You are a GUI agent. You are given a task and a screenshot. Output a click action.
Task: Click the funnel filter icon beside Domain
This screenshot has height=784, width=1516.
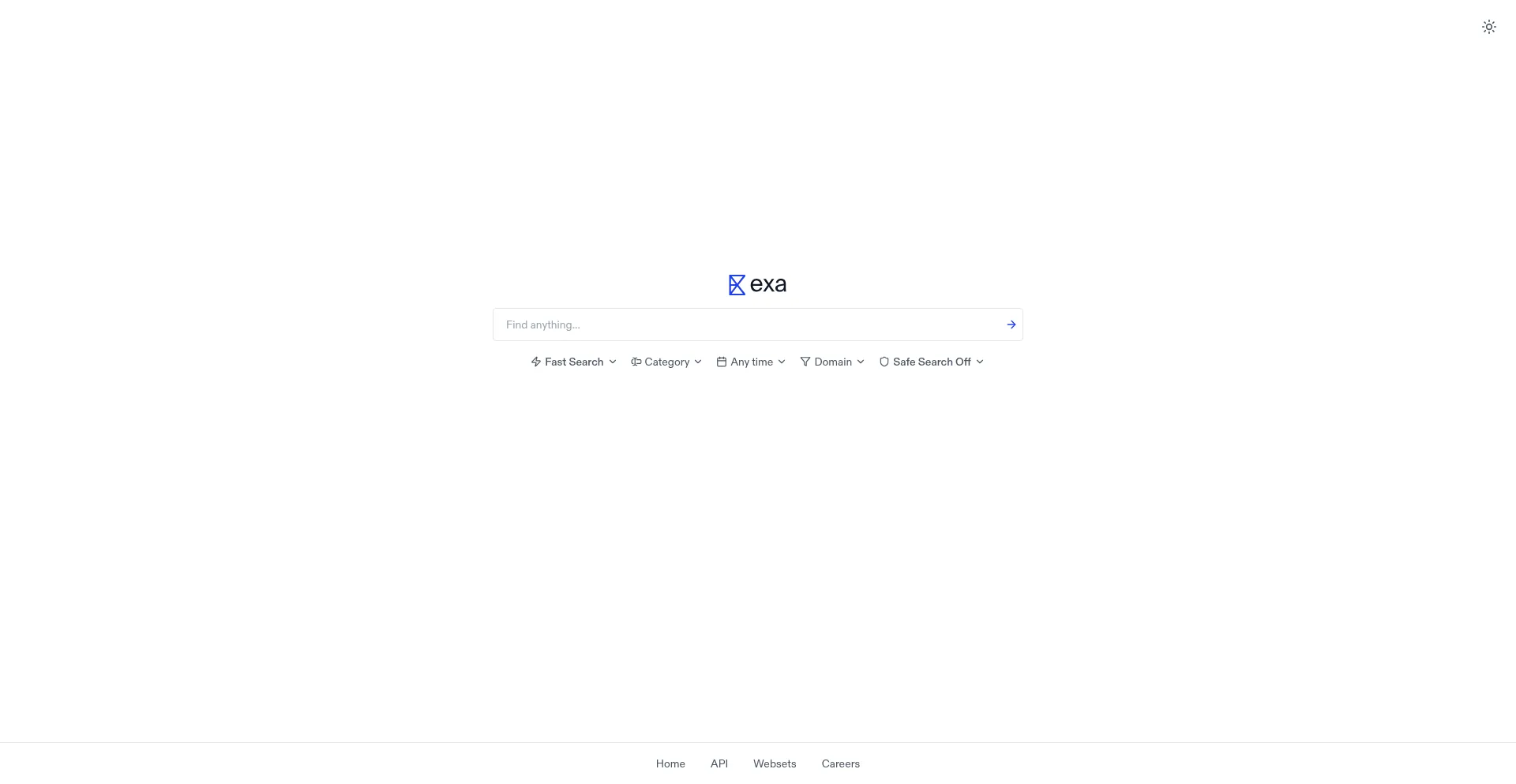(x=805, y=362)
